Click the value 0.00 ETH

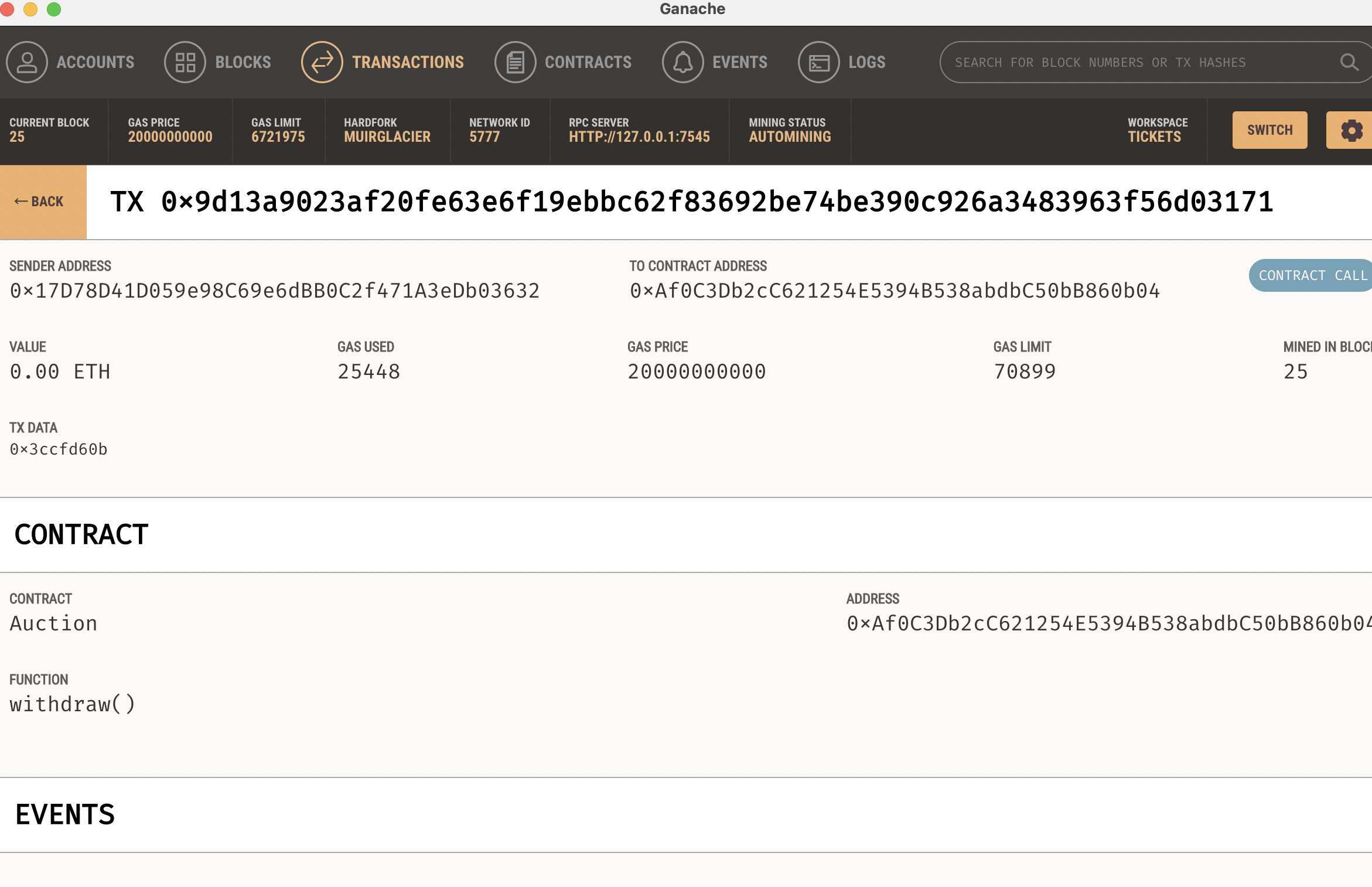(x=60, y=371)
